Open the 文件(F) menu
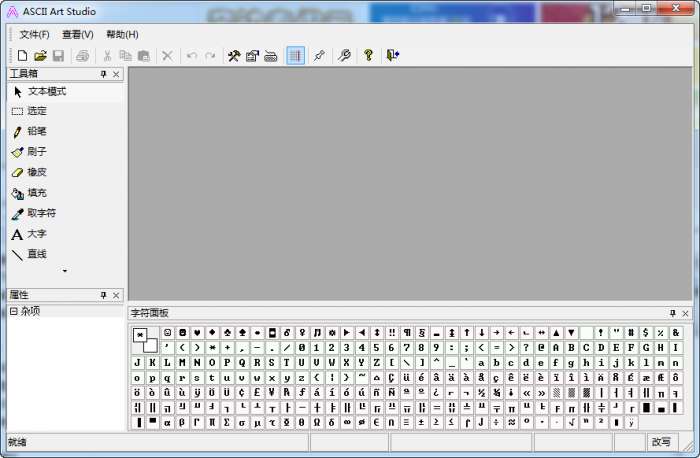The image size is (700, 458). [x=34, y=34]
